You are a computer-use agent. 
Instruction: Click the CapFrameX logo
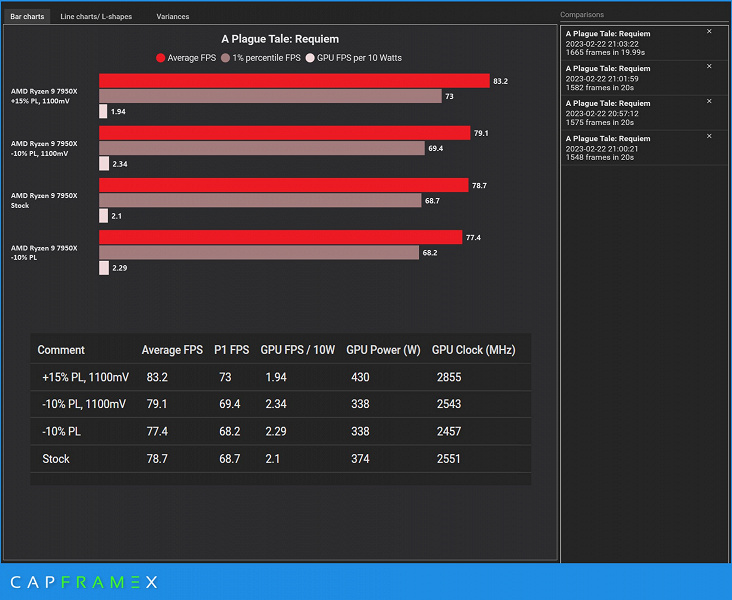(x=84, y=582)
